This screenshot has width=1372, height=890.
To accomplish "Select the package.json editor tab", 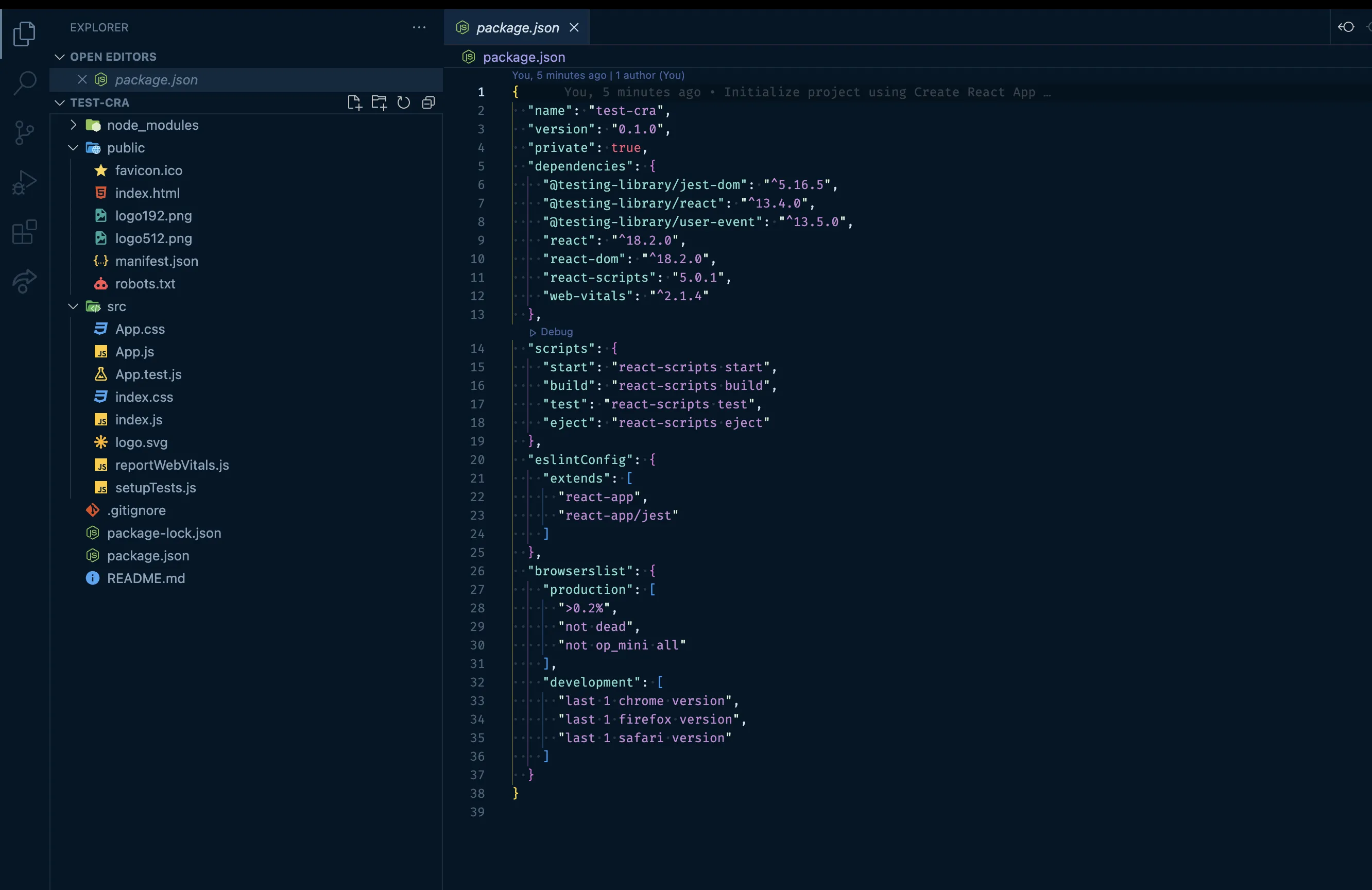I will (x=516, y=27).
